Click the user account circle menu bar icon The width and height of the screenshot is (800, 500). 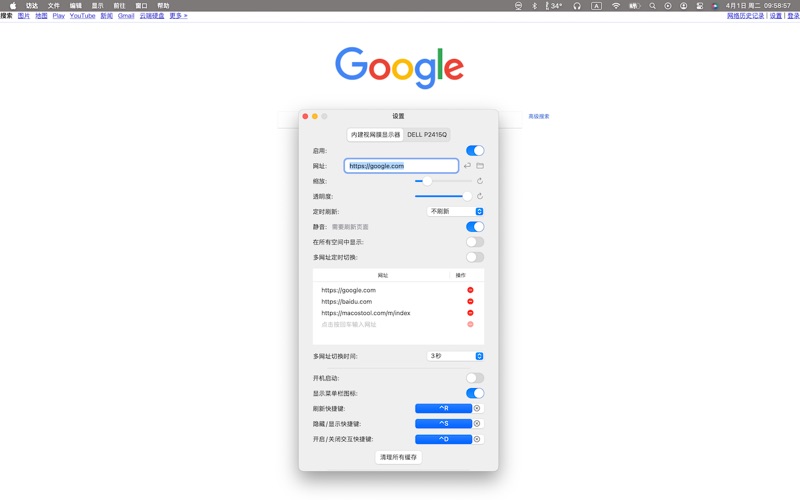(684, 6)
